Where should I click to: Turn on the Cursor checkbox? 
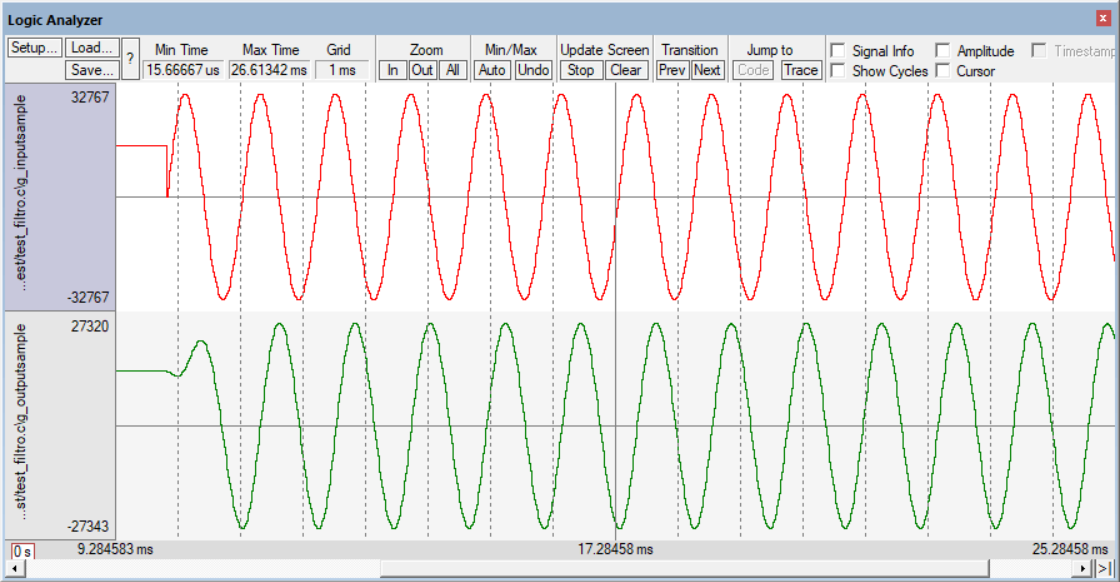[x=942, y=71]
